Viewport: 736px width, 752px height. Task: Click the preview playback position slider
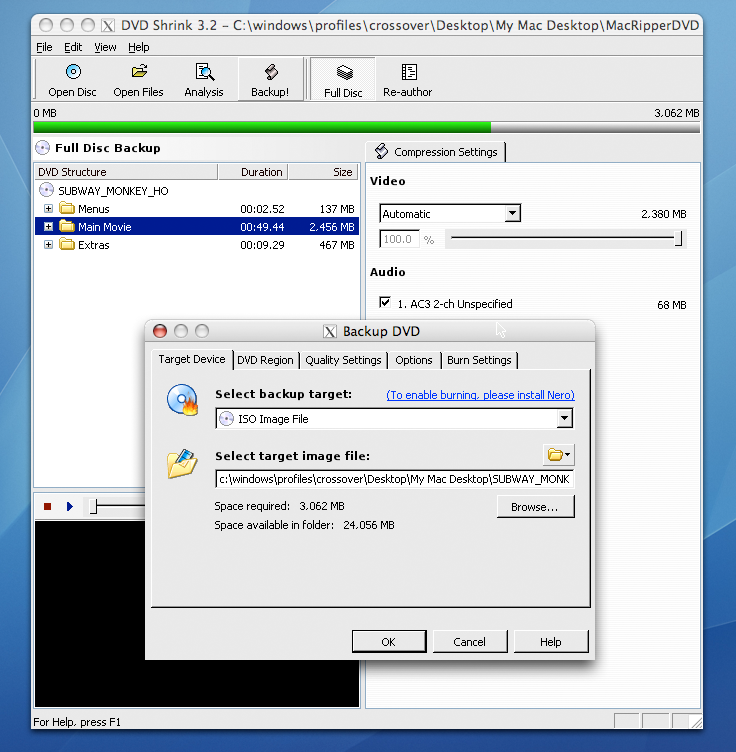94,506
